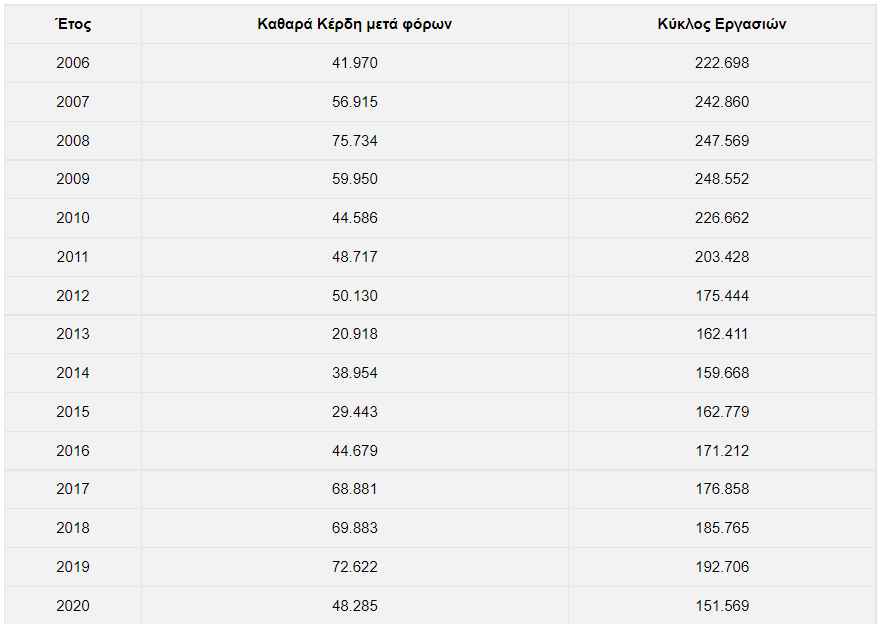The height and width of the screenshot is (627, 880).
Task: Select the year 2010 cell
Action: pos(73,218)
